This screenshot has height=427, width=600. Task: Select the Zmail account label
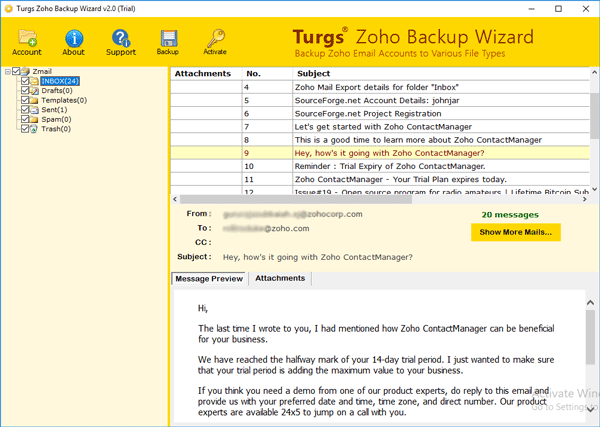pyautogui.click(x=42, y=72)
